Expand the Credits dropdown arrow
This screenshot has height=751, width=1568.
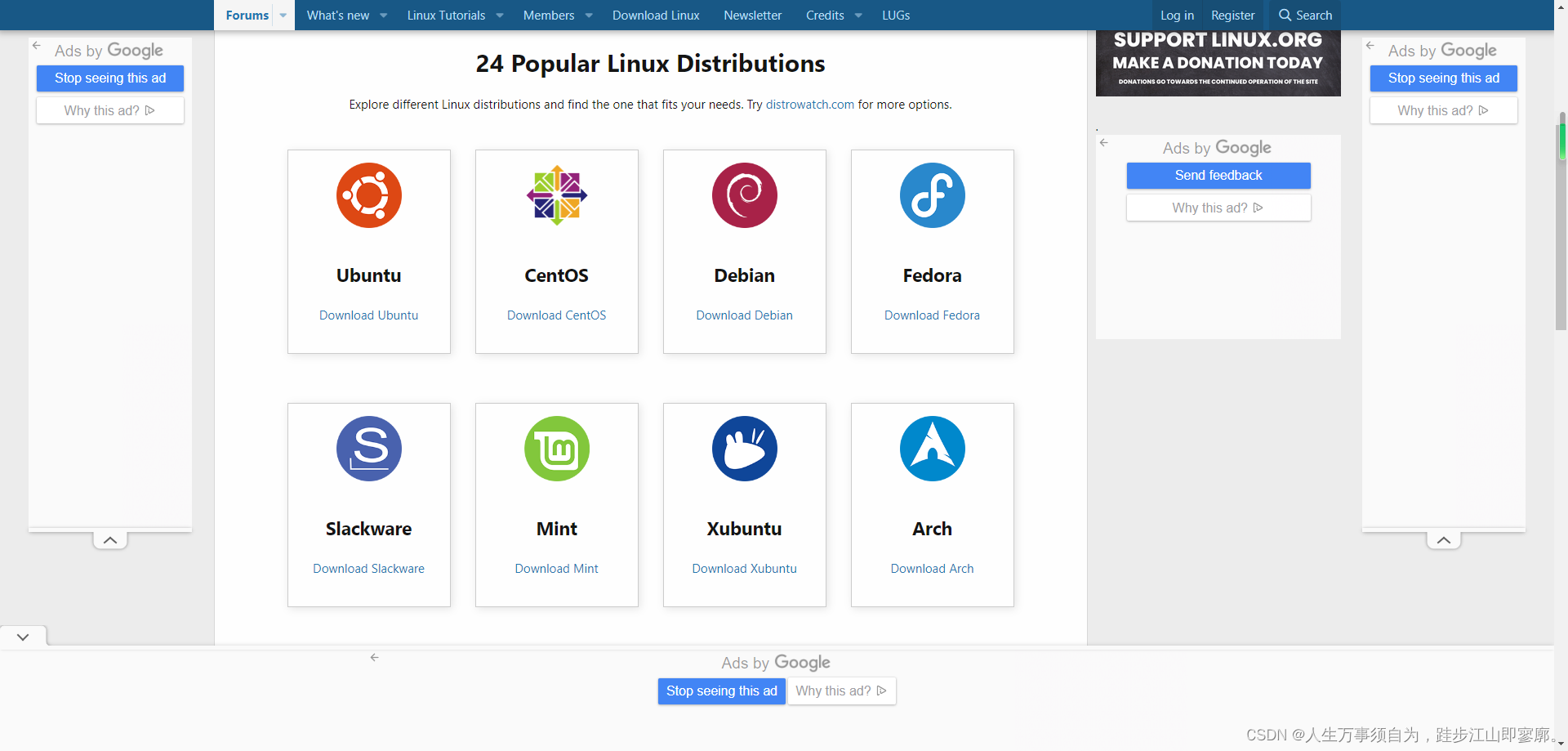(858, 16)
